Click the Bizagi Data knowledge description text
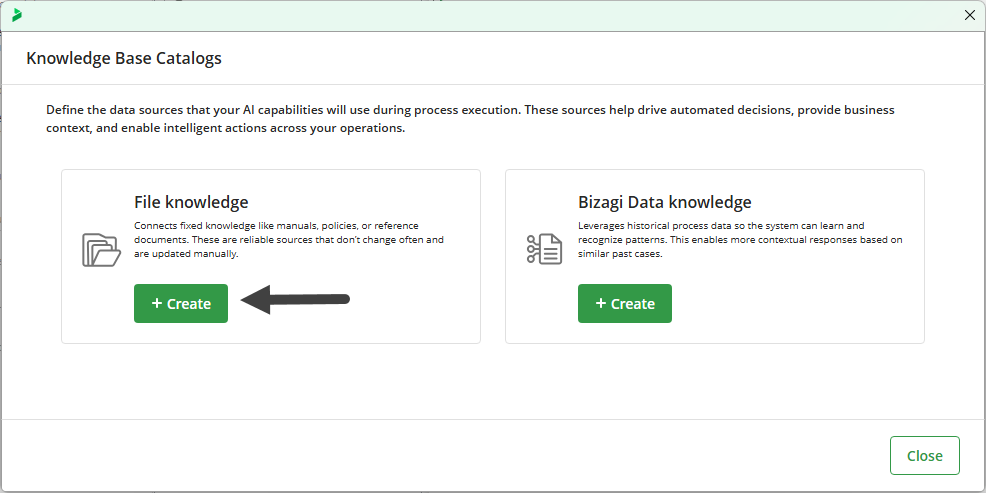 coord(740,240)
